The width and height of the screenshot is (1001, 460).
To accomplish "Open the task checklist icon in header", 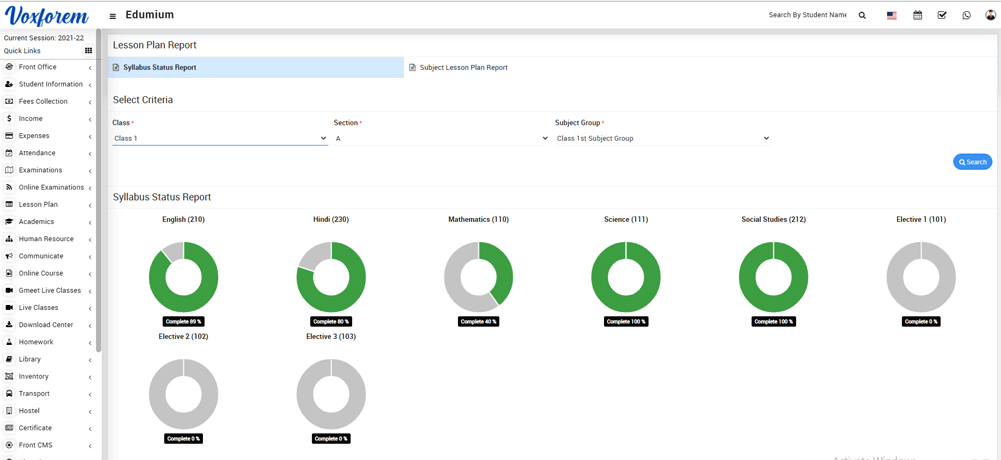I will (942, 16).
